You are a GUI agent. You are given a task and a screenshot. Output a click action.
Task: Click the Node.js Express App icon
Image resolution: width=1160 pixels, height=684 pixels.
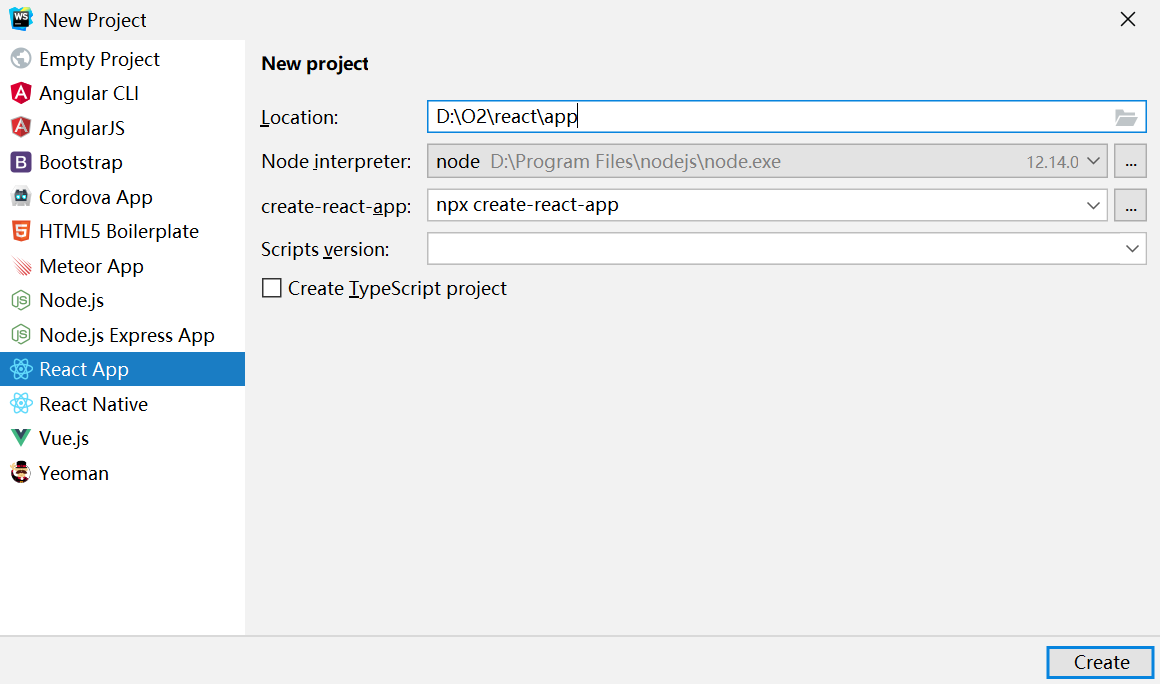[x=21, y=335]
